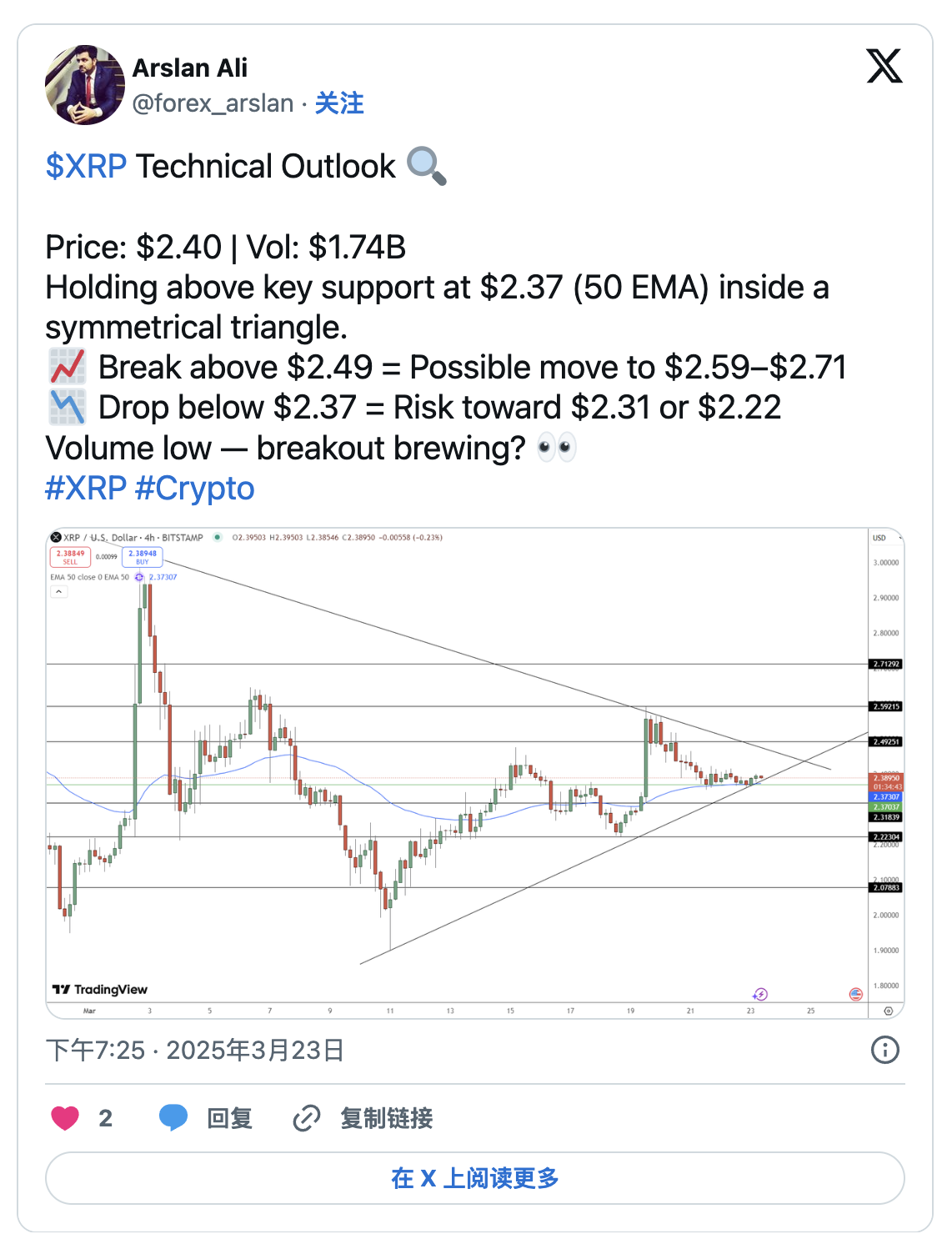Click the EMA 50 indicator refresh icon
This screenshot has width=952, height=1254.
(139, 577)
